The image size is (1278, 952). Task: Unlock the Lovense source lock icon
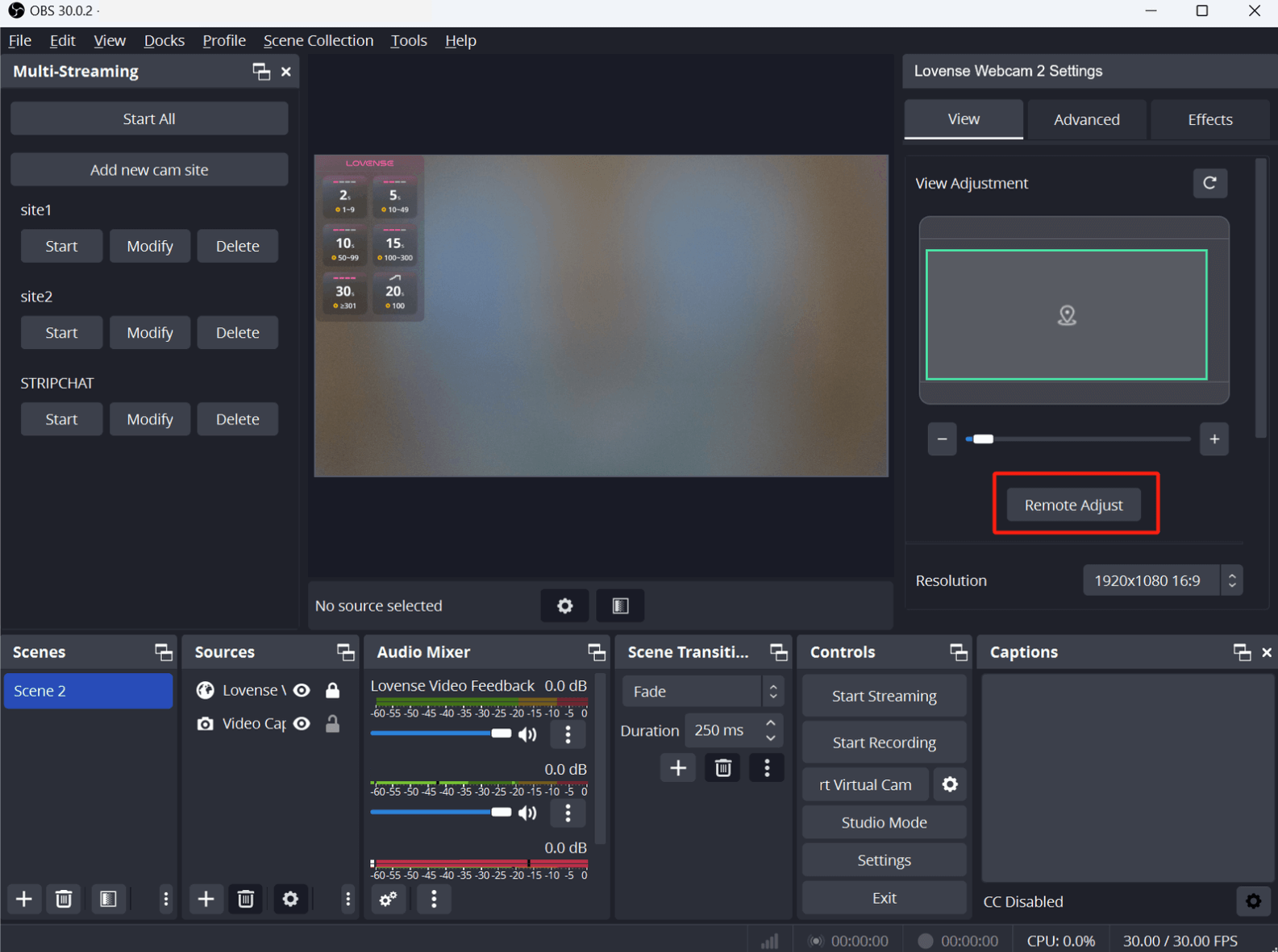click(332, 690)
